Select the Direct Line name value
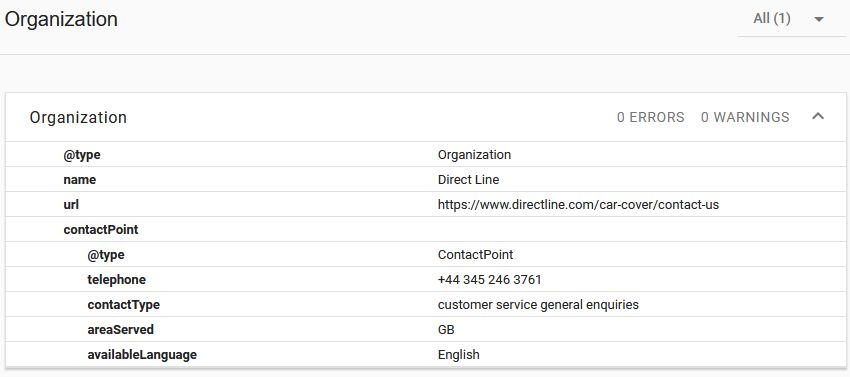 pos(468,180)
